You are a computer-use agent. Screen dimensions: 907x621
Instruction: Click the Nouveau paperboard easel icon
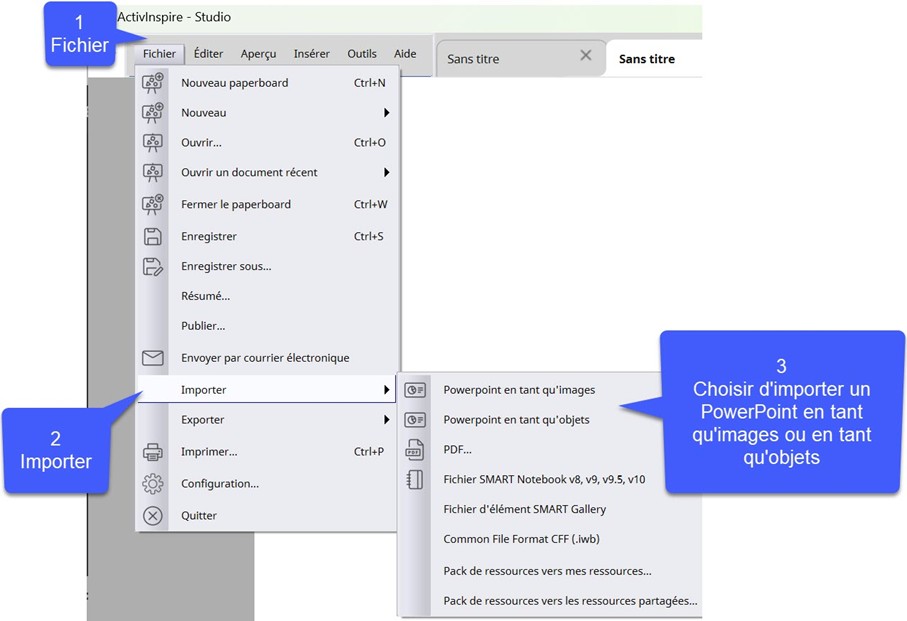click(x=153, y=83)
